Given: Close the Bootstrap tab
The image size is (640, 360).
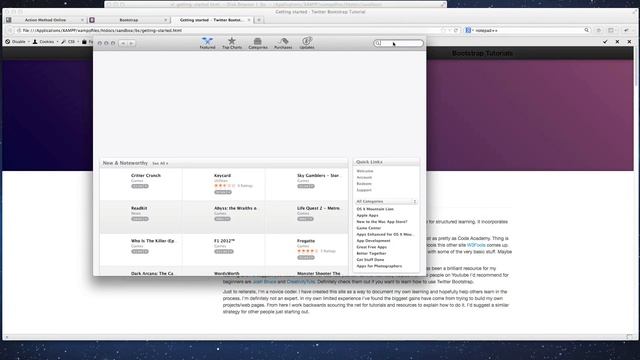Looking at the screenshot, I should tap(165, 20).
